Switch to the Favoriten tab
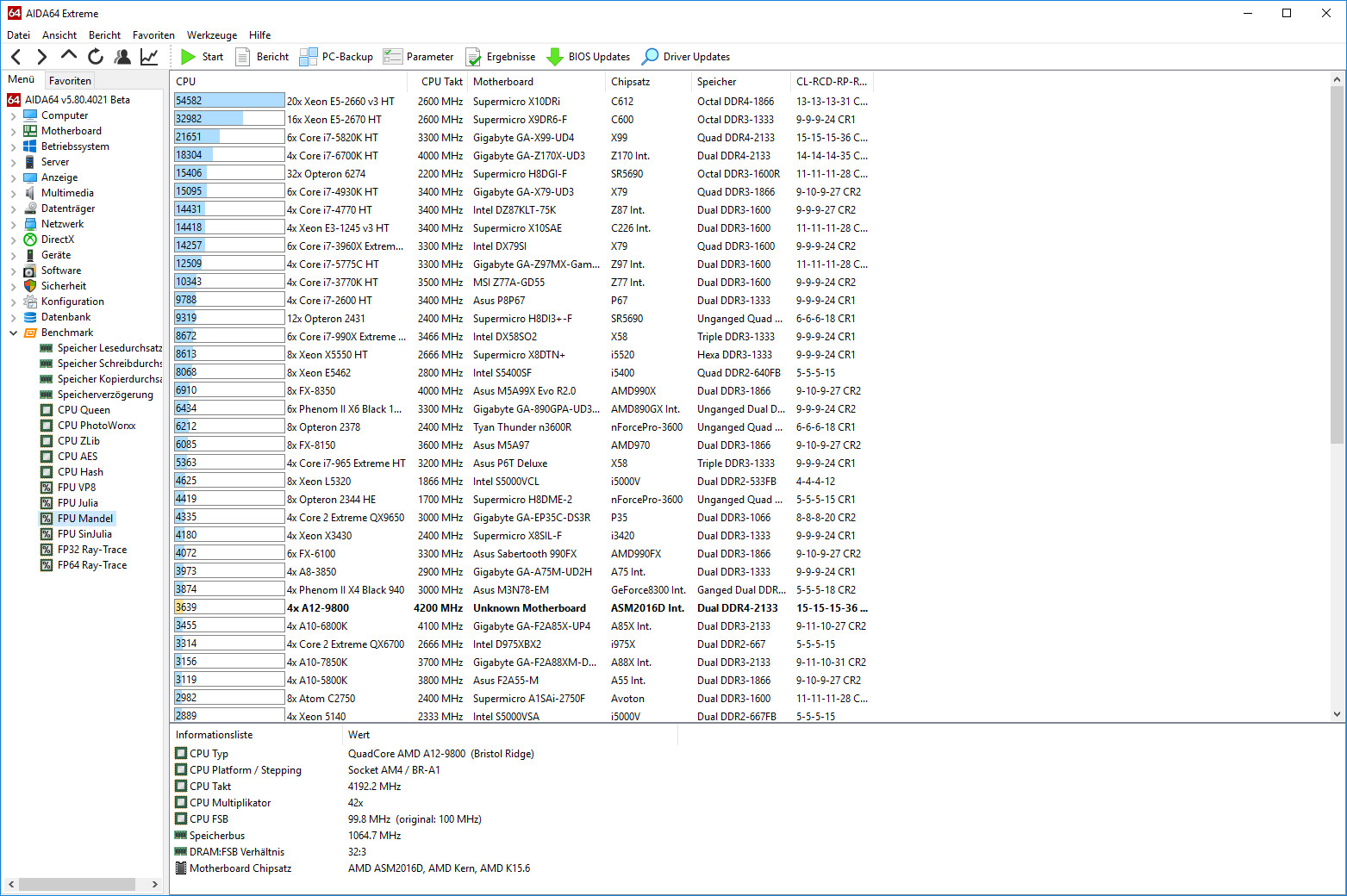 (x=70, y=80)
